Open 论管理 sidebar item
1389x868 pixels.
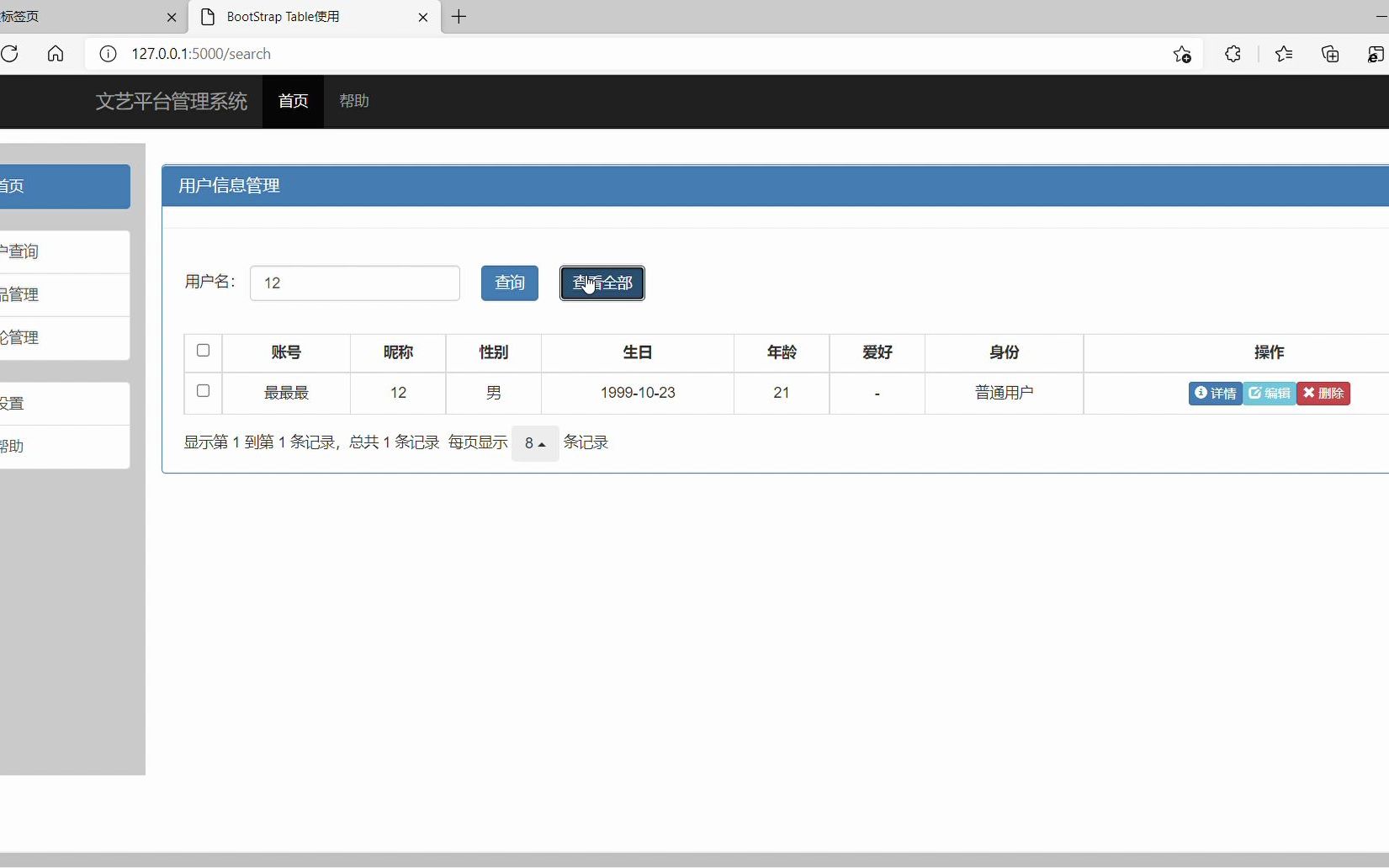[x=65, y=337]
